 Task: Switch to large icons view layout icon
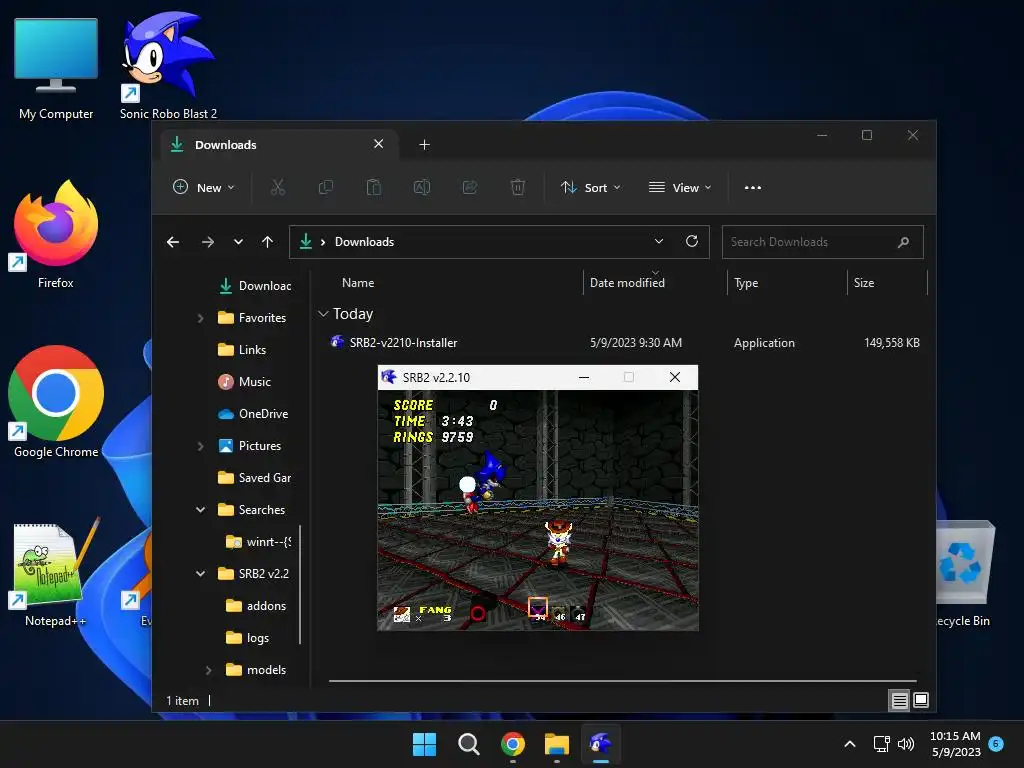[921, 700]
